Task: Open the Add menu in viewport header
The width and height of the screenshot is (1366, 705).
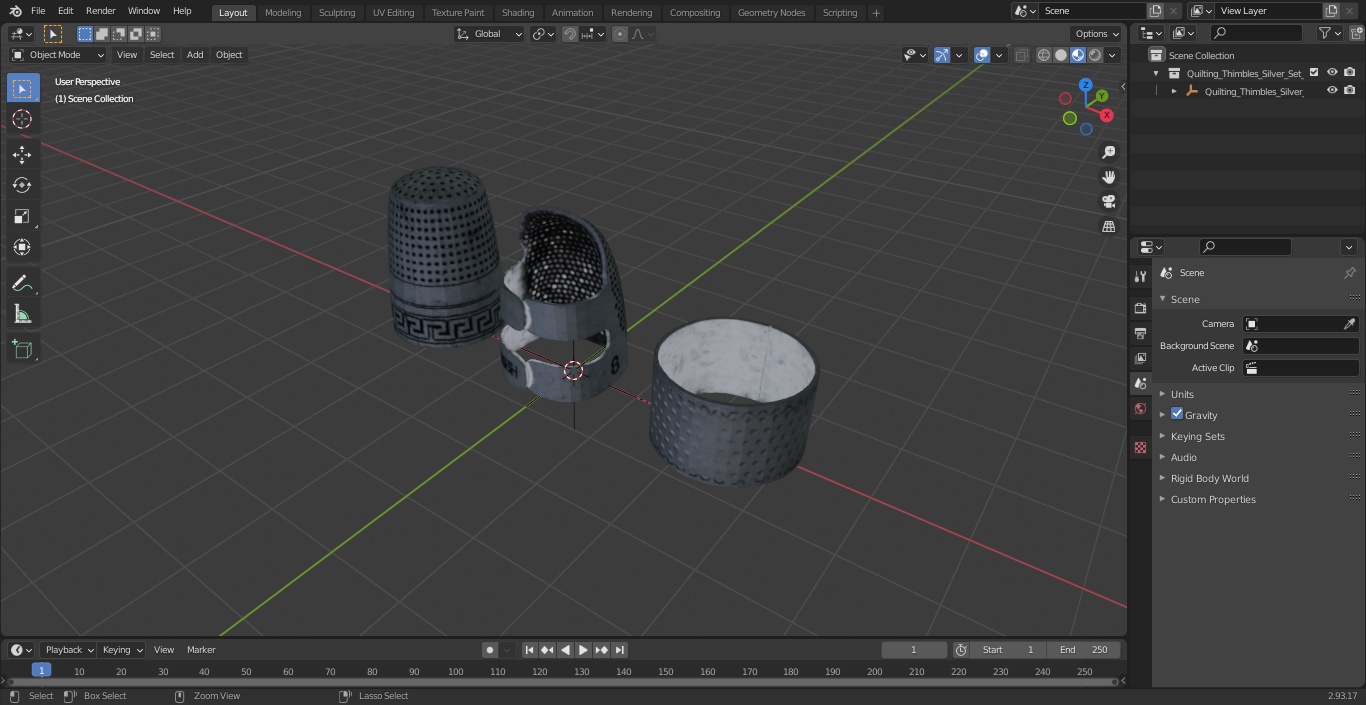Action: tap(195, 55)
